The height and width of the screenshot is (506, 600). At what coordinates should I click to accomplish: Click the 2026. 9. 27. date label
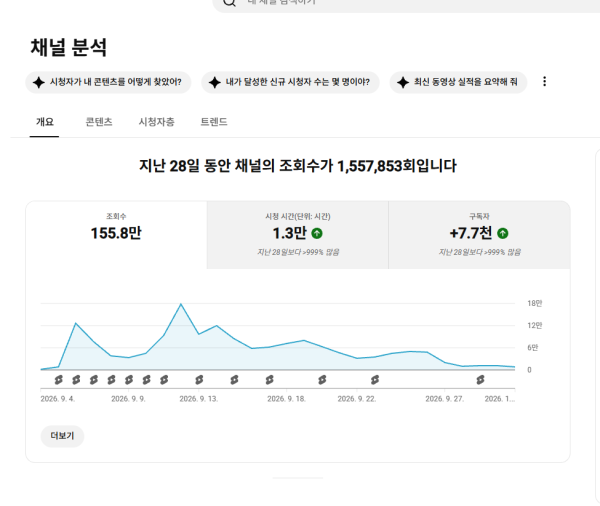pyautogui.click(x=445, y=399)
